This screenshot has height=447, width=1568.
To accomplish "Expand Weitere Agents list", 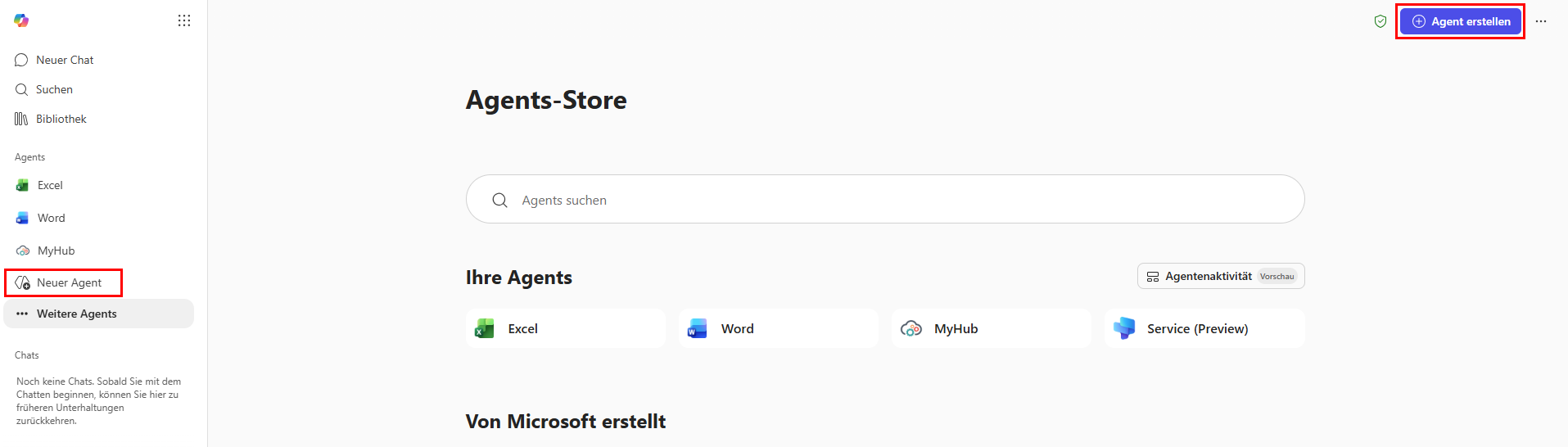I will [x=98, y=314].
